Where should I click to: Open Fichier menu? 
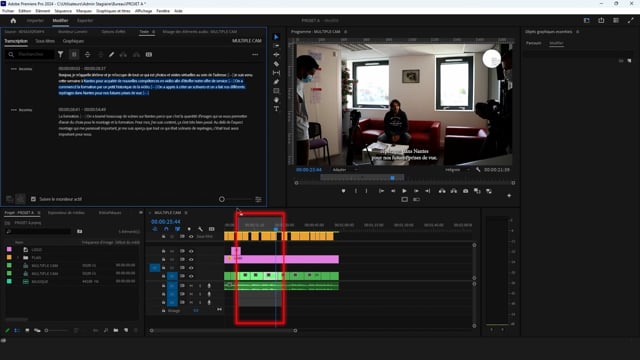pos(8,11)
